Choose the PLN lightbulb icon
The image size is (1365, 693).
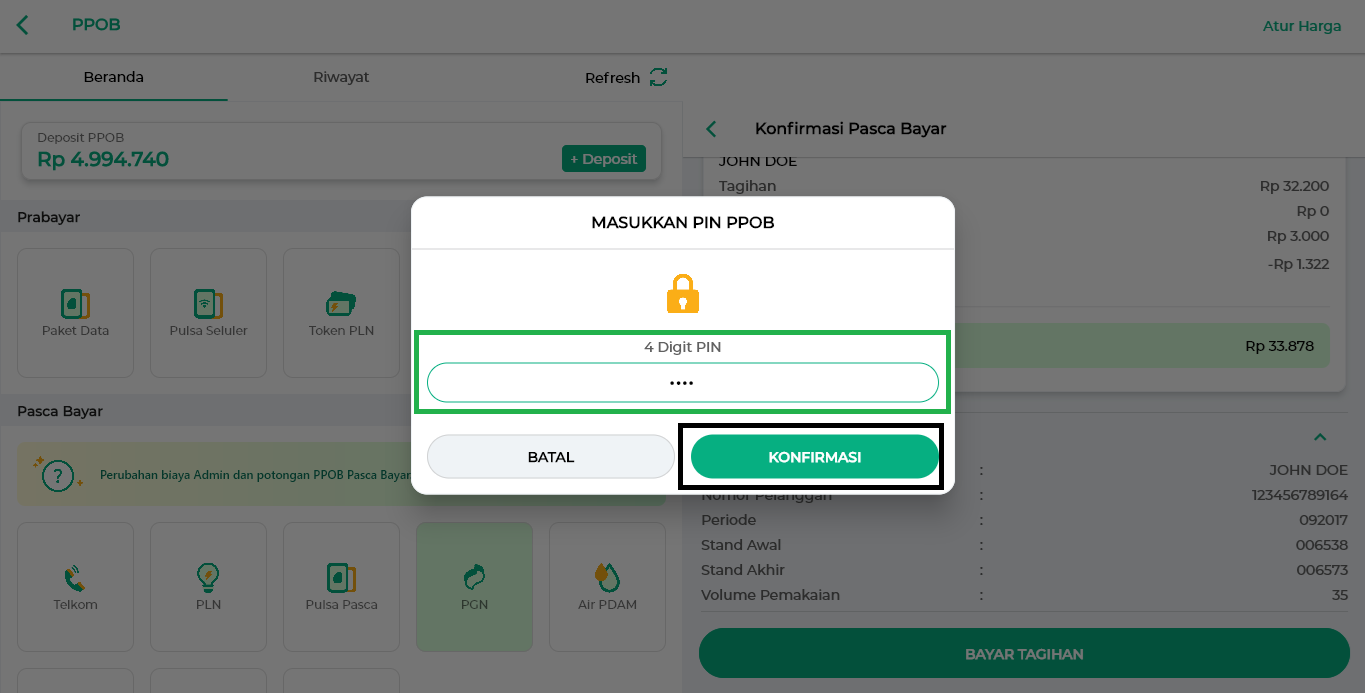pos(208,586)
